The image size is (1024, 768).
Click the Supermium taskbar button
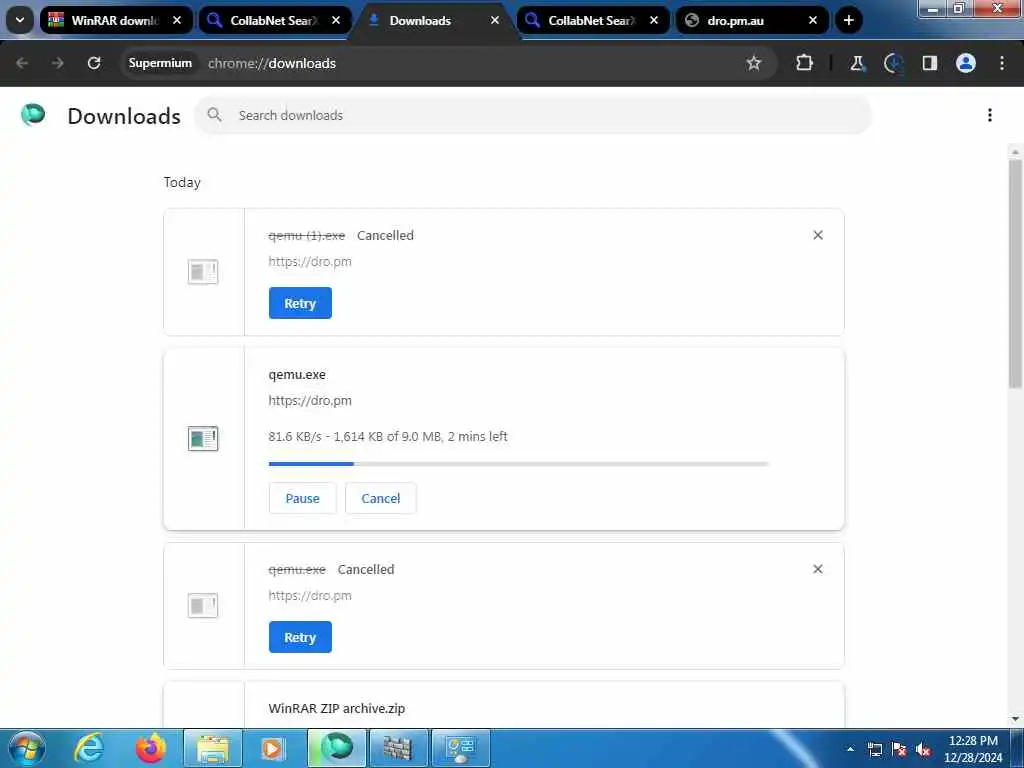pos(337,748)
